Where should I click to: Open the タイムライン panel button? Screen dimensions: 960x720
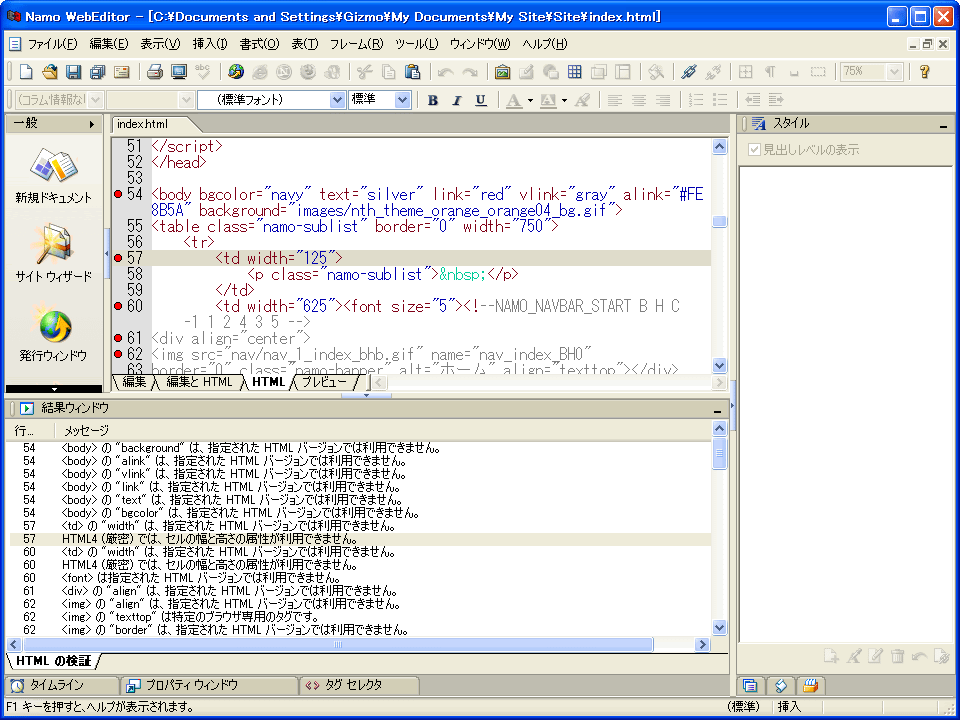coord(61,686)
